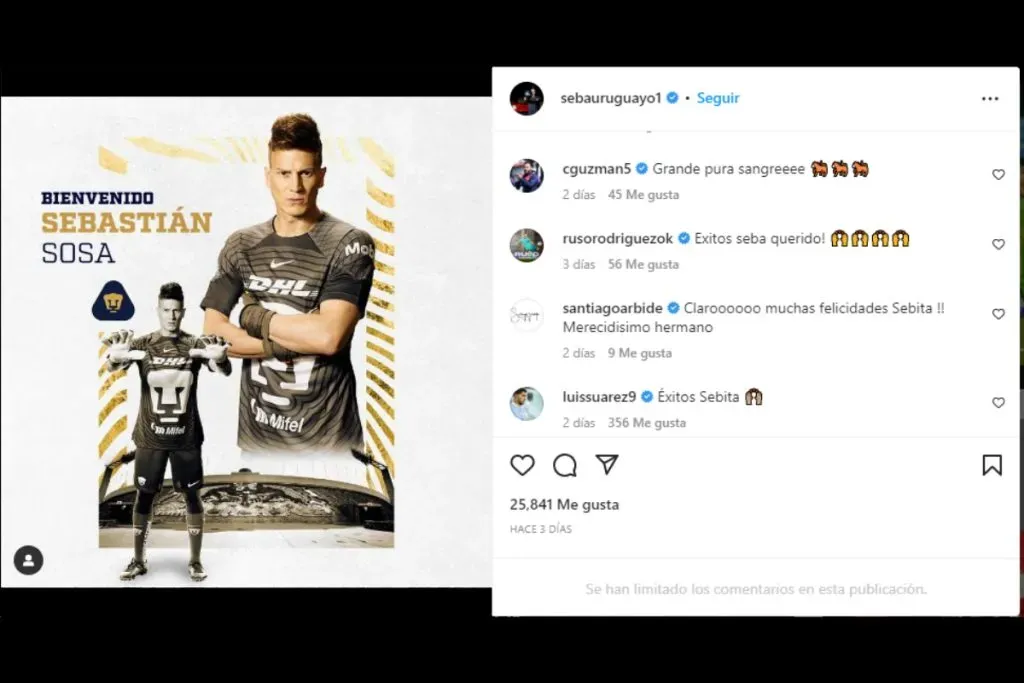The image size is (1024, 683).
Task: Open the Sebastián Sosa welcome image
Action: tap(246, 342)
